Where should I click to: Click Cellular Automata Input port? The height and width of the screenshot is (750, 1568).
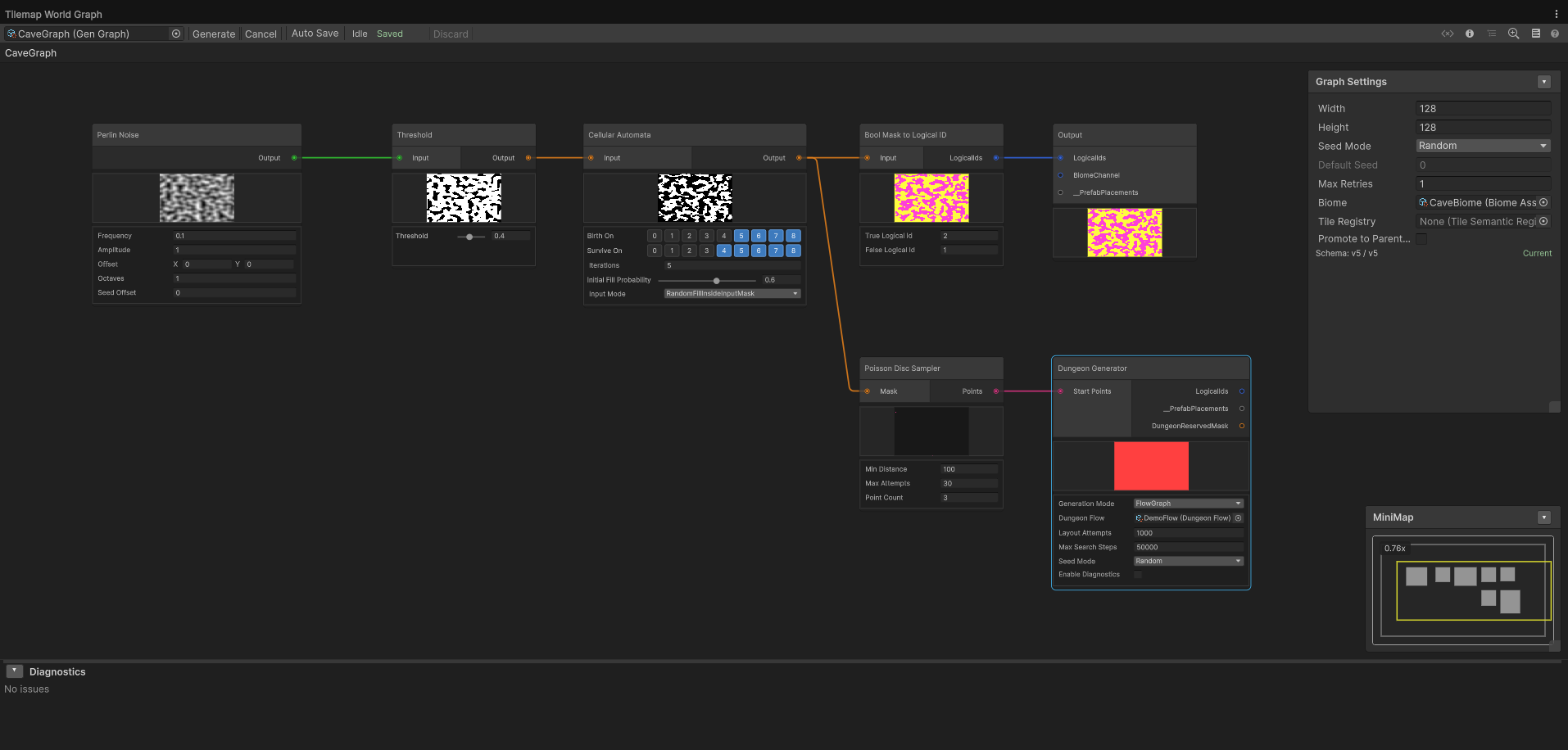click(x=591, y=158)
